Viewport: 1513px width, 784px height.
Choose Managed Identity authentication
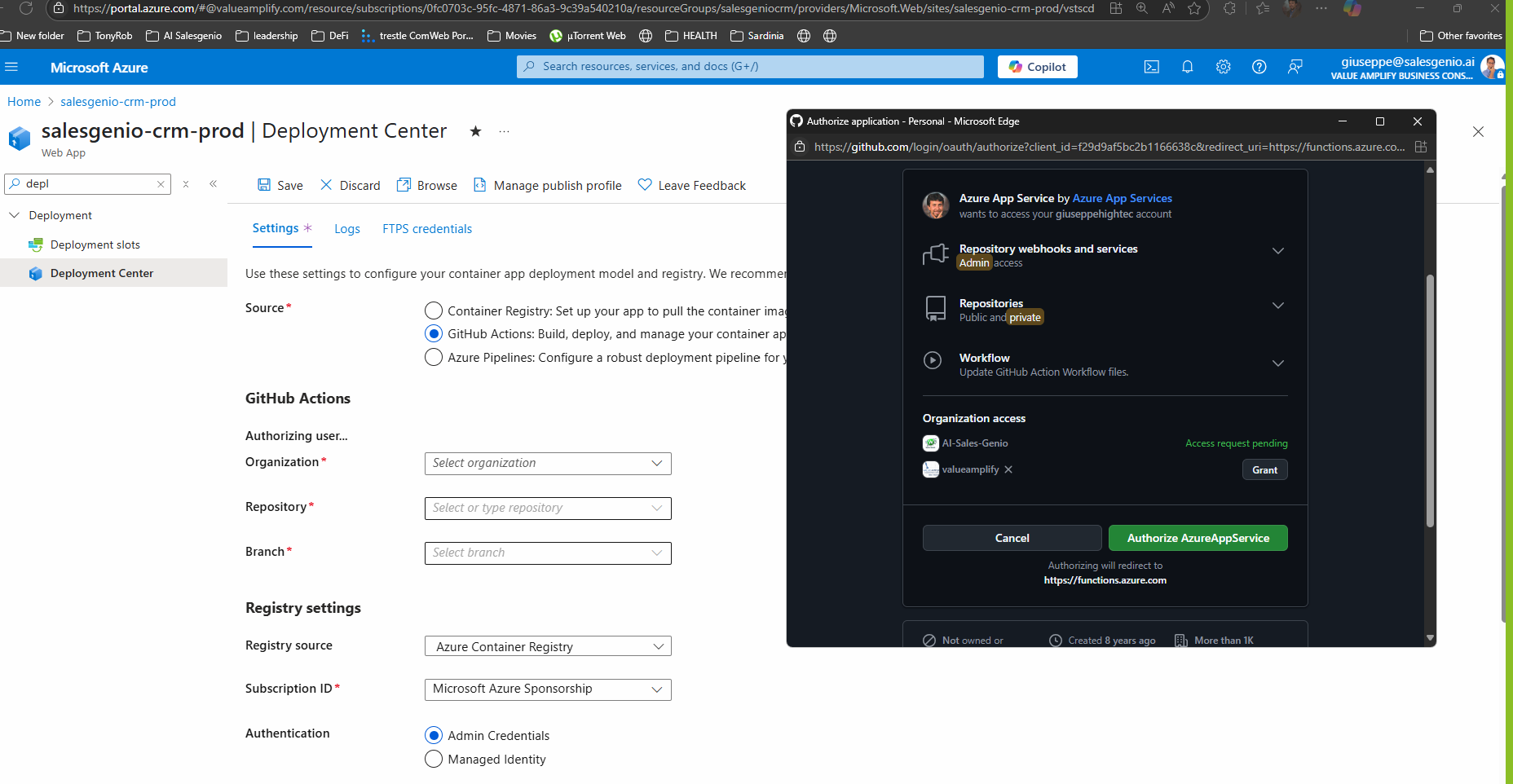(x=434, y=759)
